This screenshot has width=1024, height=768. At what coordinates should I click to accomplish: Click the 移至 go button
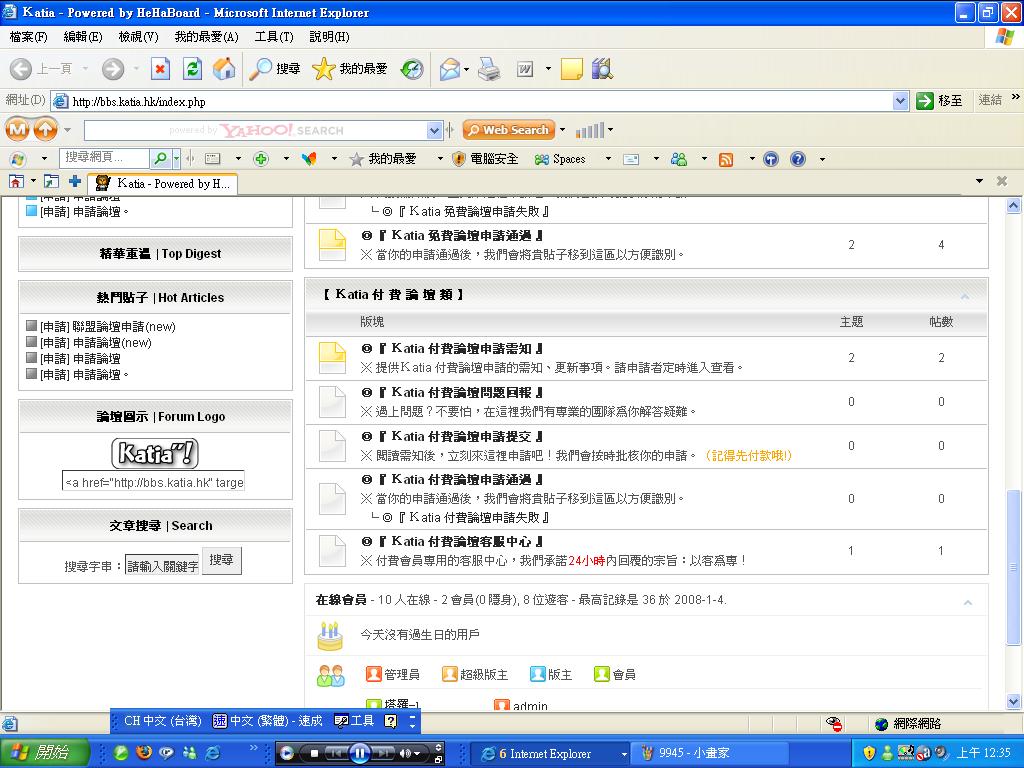pyautogui.click(x=939, y=101)
